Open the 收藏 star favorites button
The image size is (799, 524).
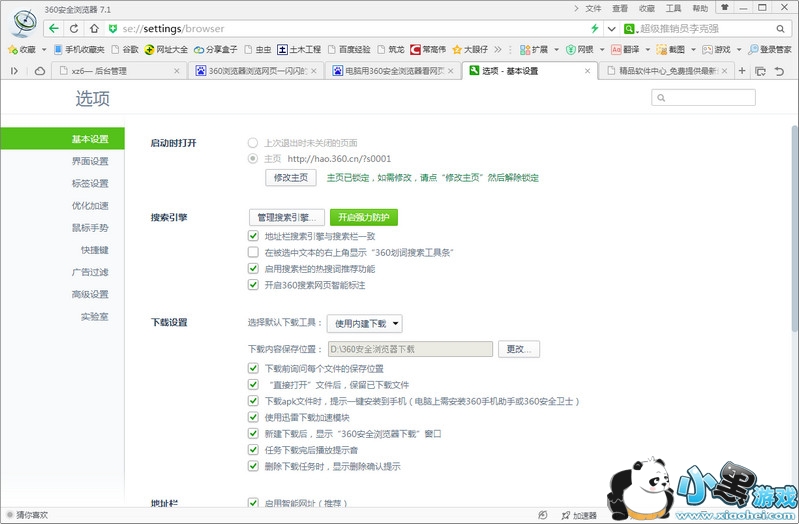click(x=22, y=49)
